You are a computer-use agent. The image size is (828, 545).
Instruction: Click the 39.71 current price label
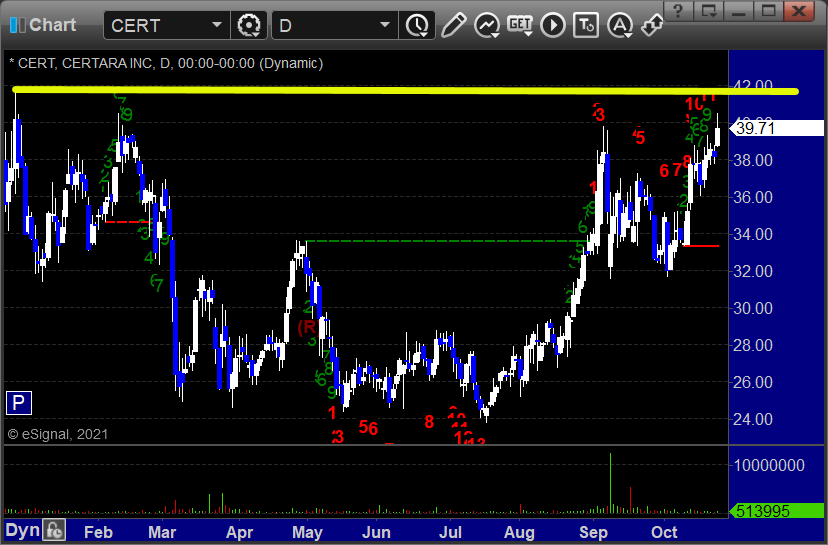[776, 128]
